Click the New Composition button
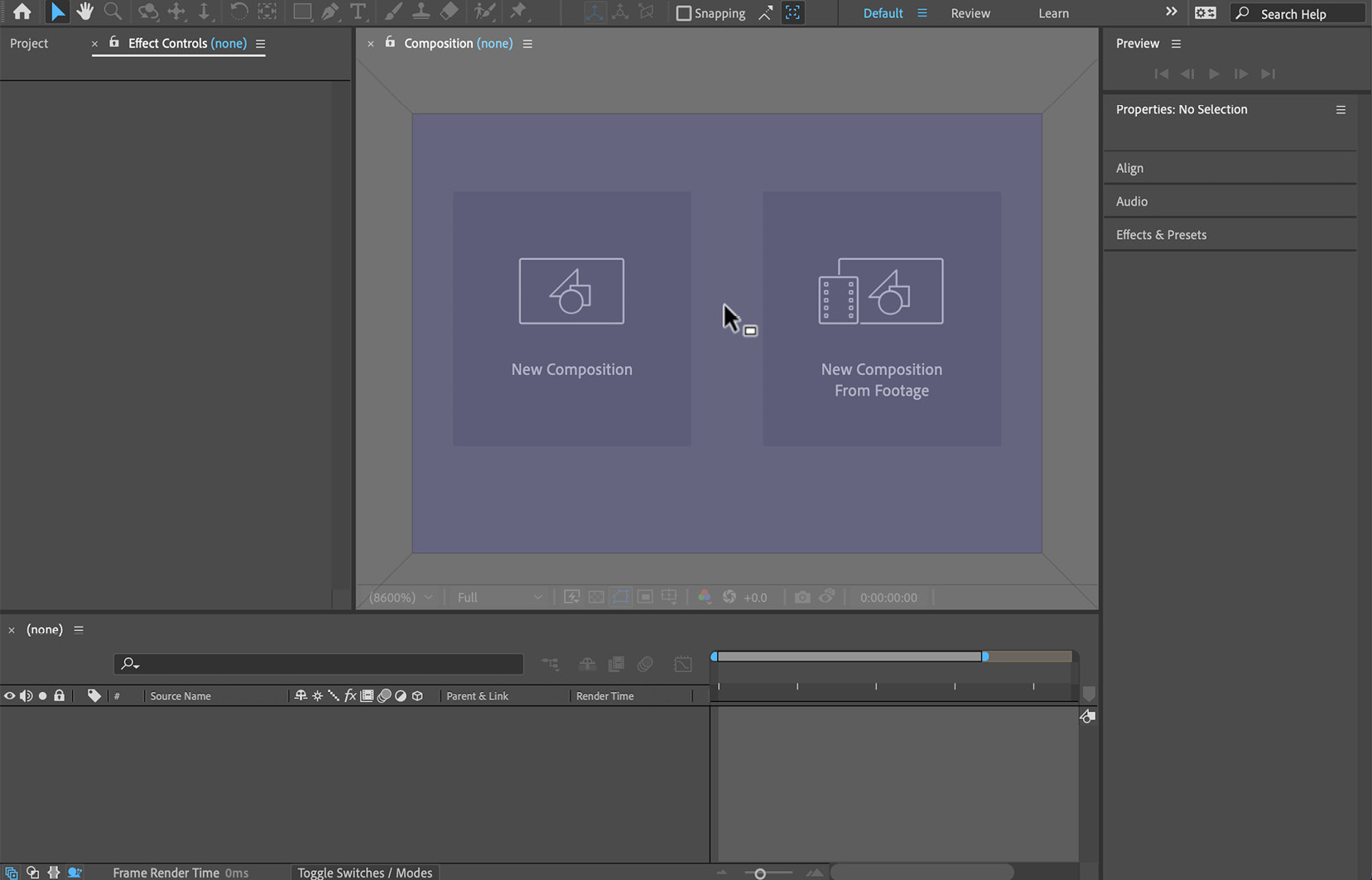The image size is (1372, 880). point(571,319)
